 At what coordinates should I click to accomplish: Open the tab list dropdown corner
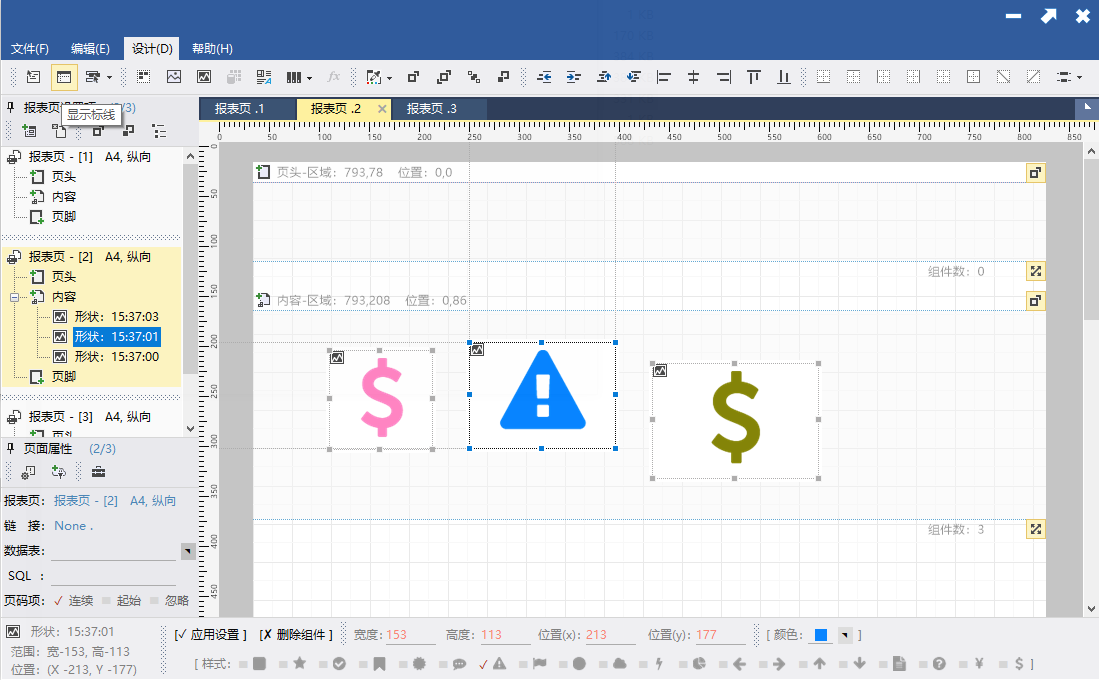1087,107
